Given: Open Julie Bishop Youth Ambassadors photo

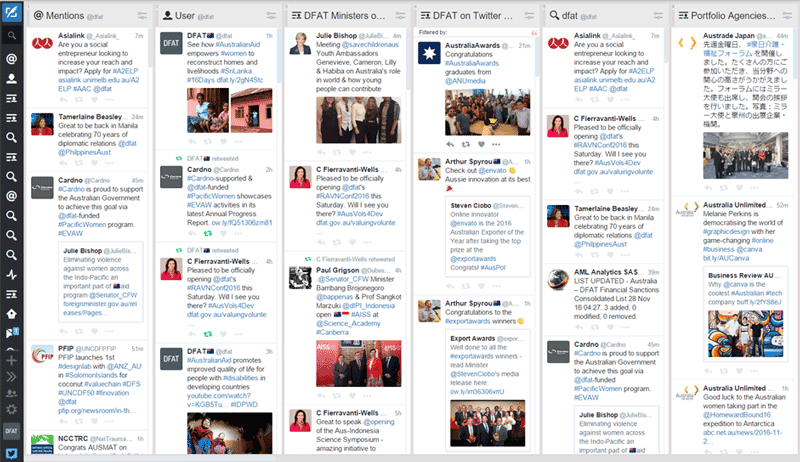Looking at the screenshot, I should click(358, 120).
